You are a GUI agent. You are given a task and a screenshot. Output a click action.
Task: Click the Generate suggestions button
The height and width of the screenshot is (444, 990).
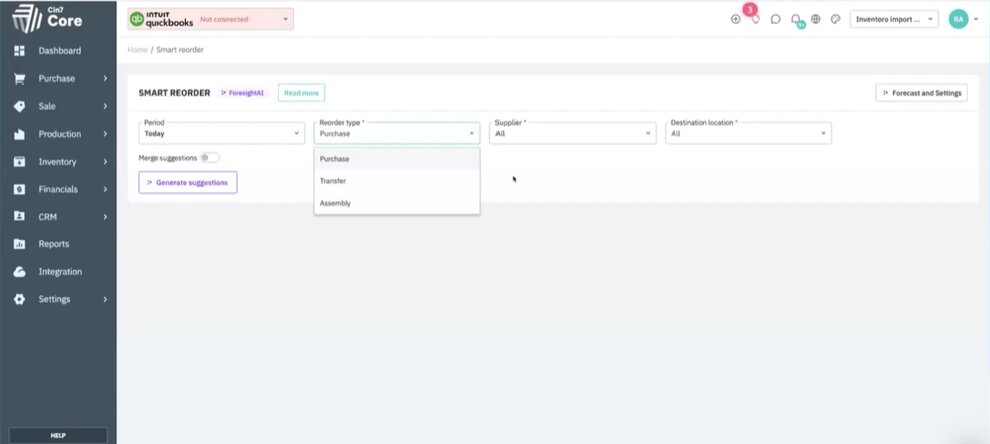pyautogui.click(x=188, y=183)
